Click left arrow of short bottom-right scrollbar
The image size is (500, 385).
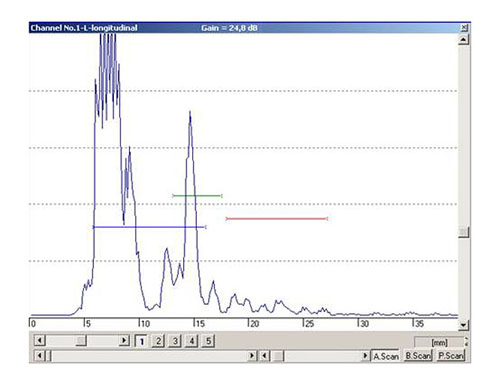click(x=264, y=356)
